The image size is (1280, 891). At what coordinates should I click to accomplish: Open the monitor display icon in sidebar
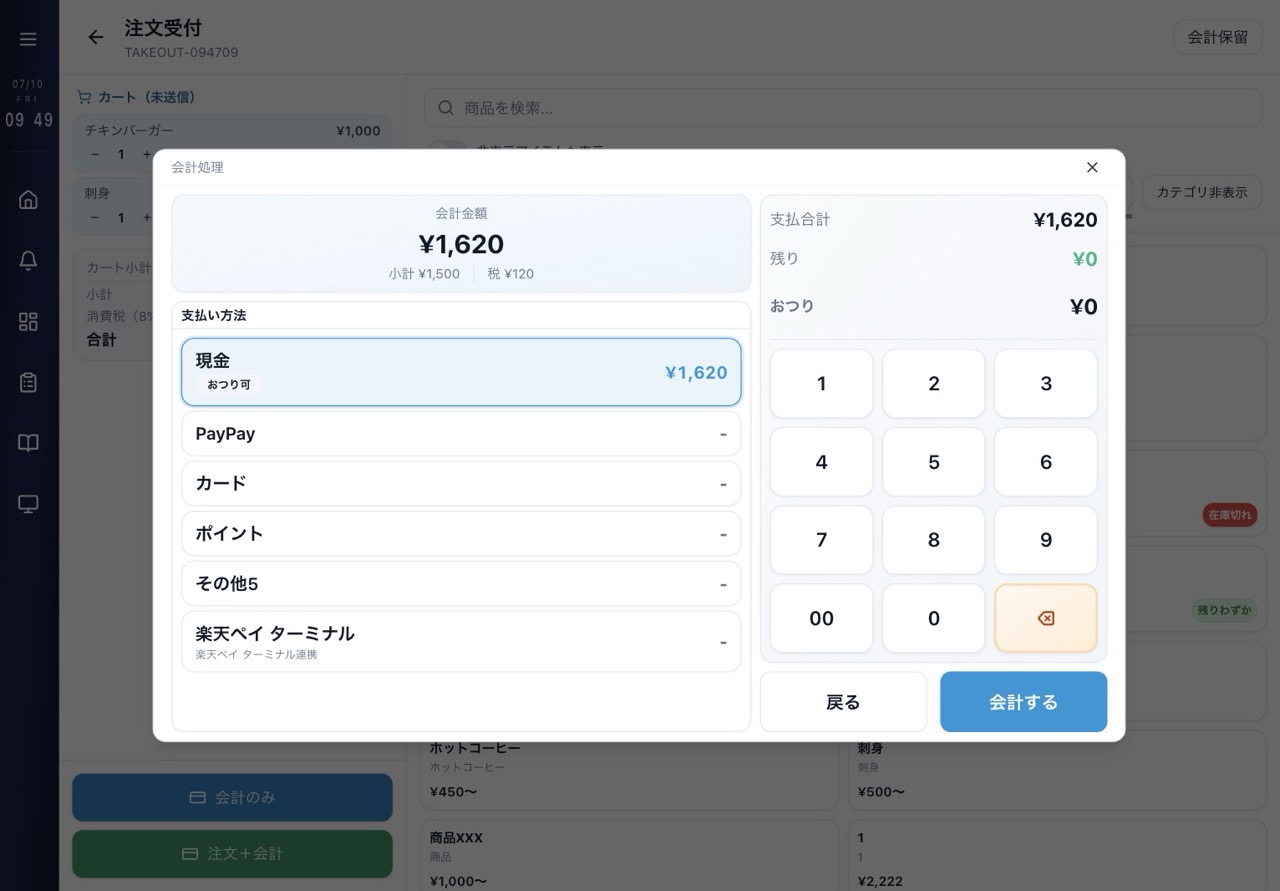28,504
